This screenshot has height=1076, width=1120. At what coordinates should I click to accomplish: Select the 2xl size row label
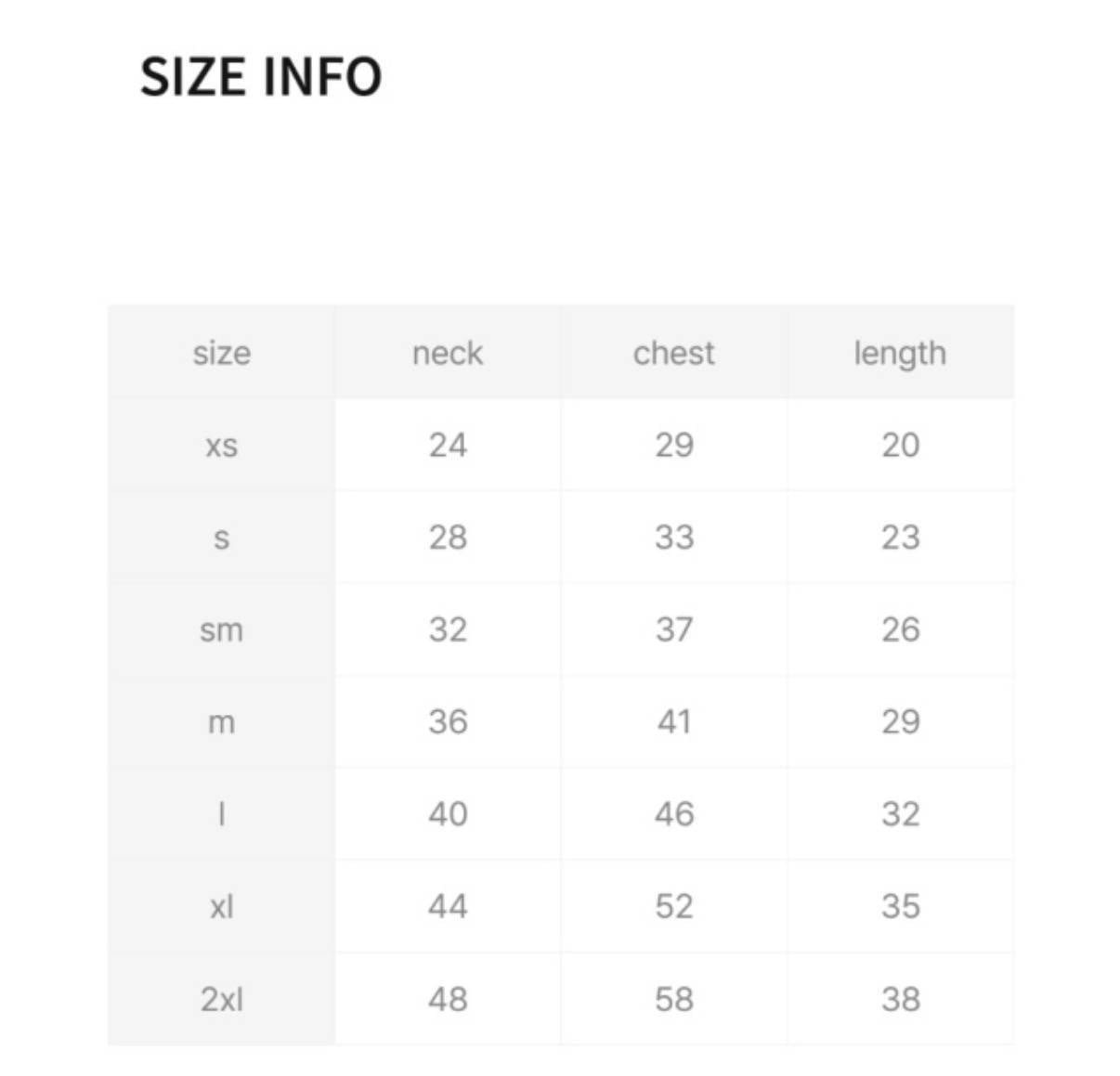[x=221, y=1000]
